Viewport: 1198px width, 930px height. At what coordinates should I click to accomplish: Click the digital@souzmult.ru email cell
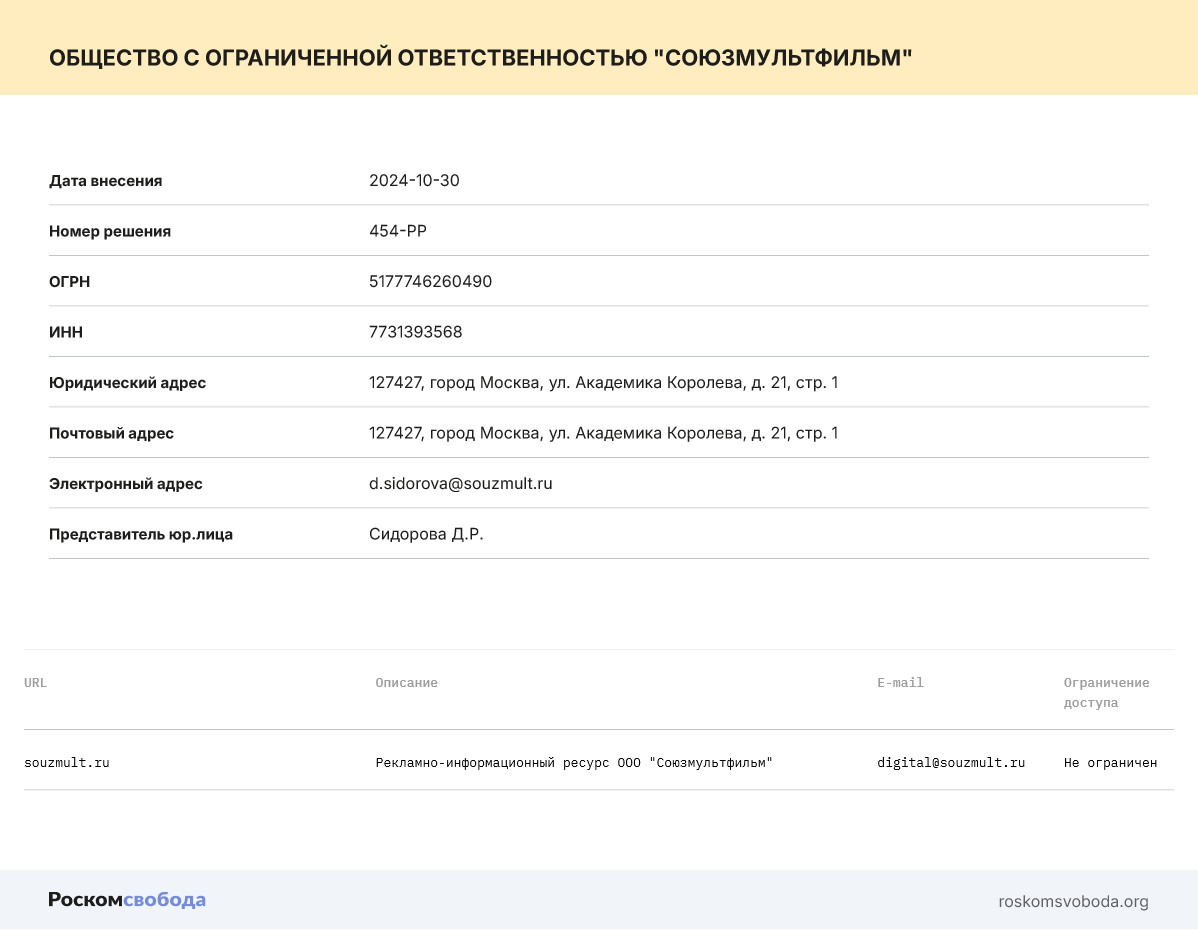[950, 762]
